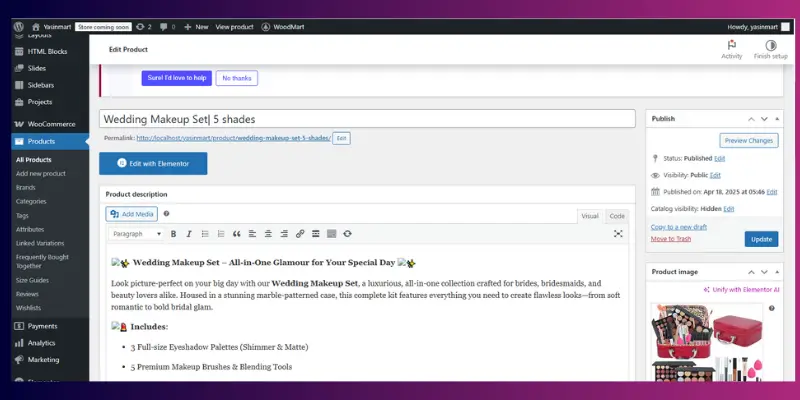
Task: Switch editor to the Code tab
Action: (x=617, y=216)
